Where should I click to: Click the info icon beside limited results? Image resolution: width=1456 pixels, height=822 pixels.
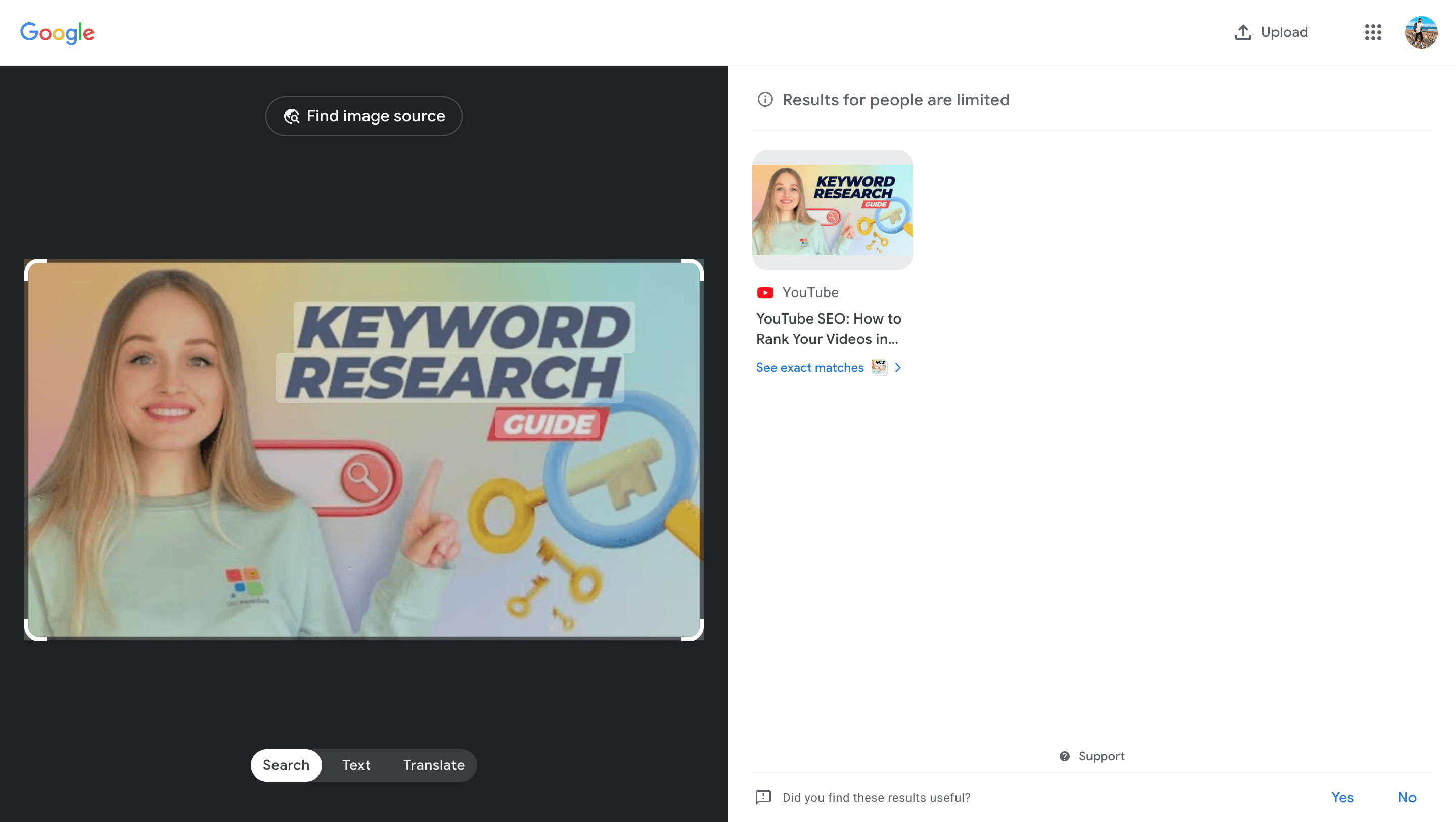765,100
